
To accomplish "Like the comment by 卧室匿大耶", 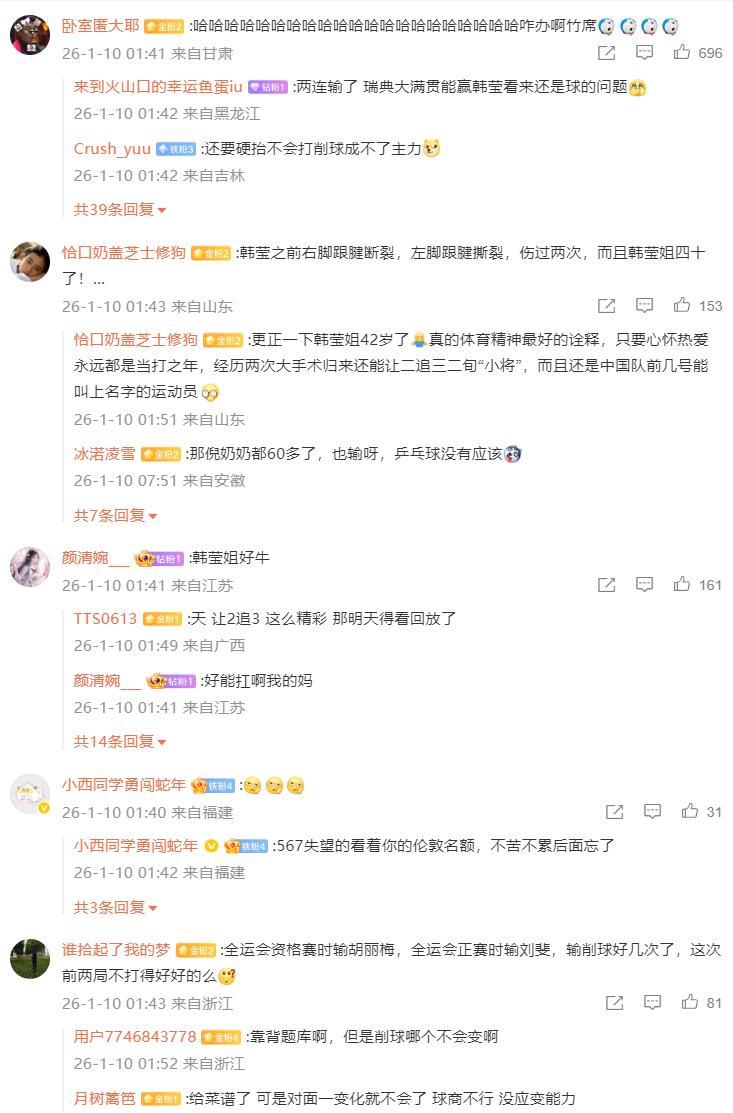I will (682, 52).
